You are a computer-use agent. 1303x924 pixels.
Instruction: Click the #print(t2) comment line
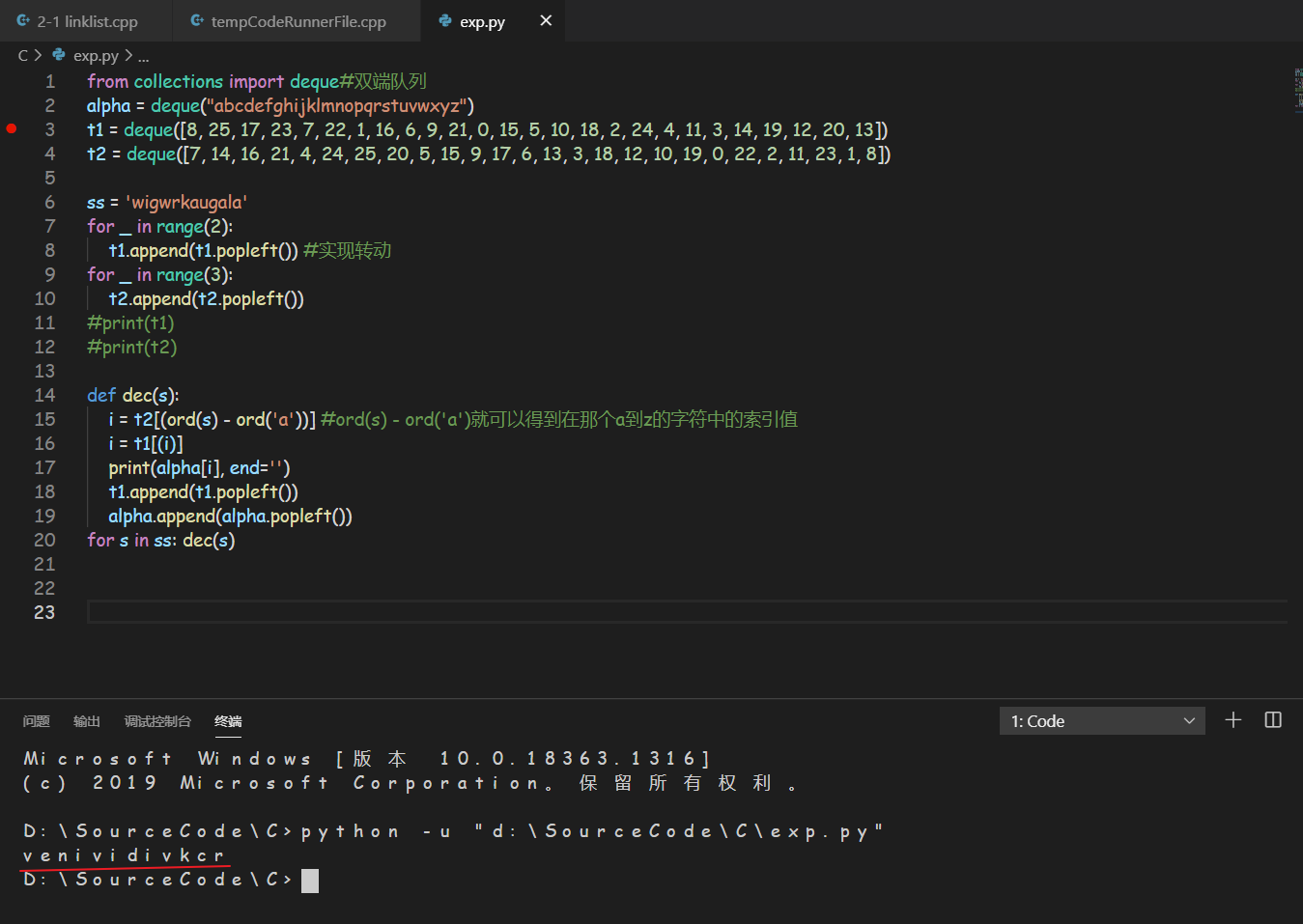click(x=131, y=347)
